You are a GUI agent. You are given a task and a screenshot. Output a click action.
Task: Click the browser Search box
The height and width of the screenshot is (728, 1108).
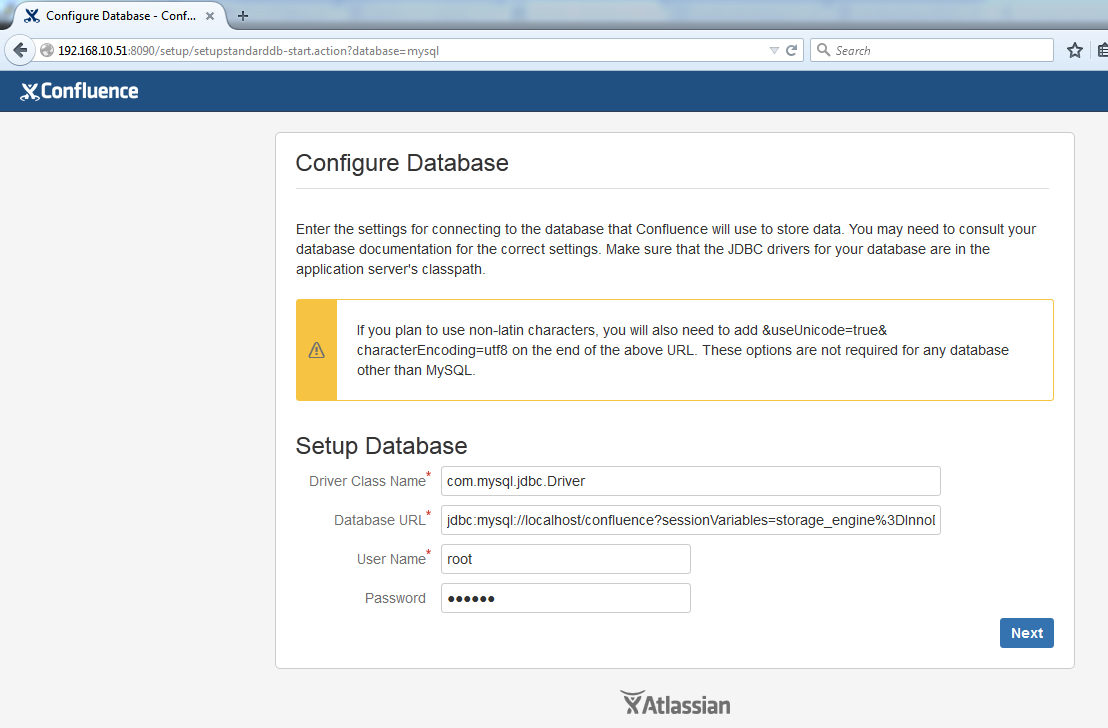click(931, 50)
